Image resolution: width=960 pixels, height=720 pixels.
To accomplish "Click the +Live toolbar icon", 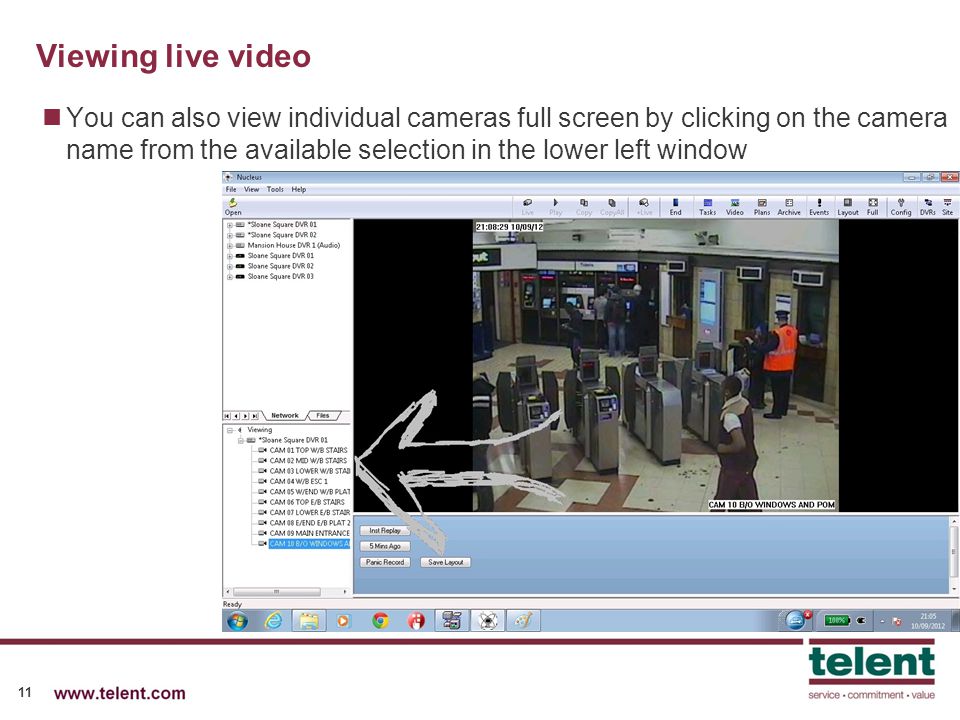I will tap(644, 207).
